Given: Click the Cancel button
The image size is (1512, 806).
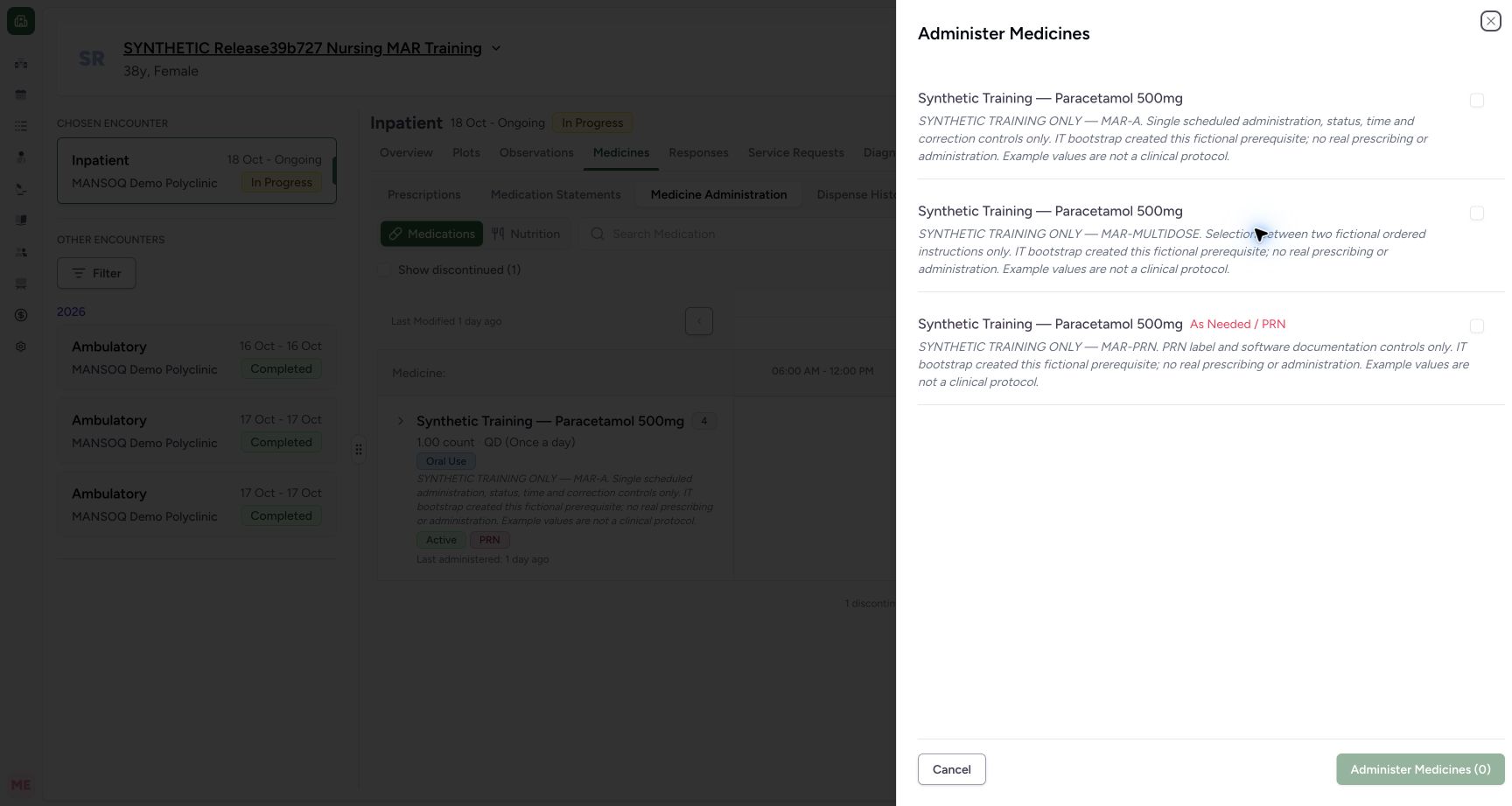Looking at the screenshot, I should [x=951, y=769].
